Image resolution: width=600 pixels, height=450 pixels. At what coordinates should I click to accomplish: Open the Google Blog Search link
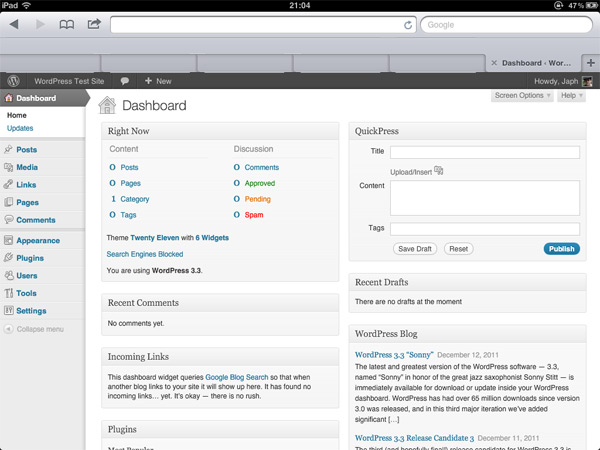[x=236, y=377]
